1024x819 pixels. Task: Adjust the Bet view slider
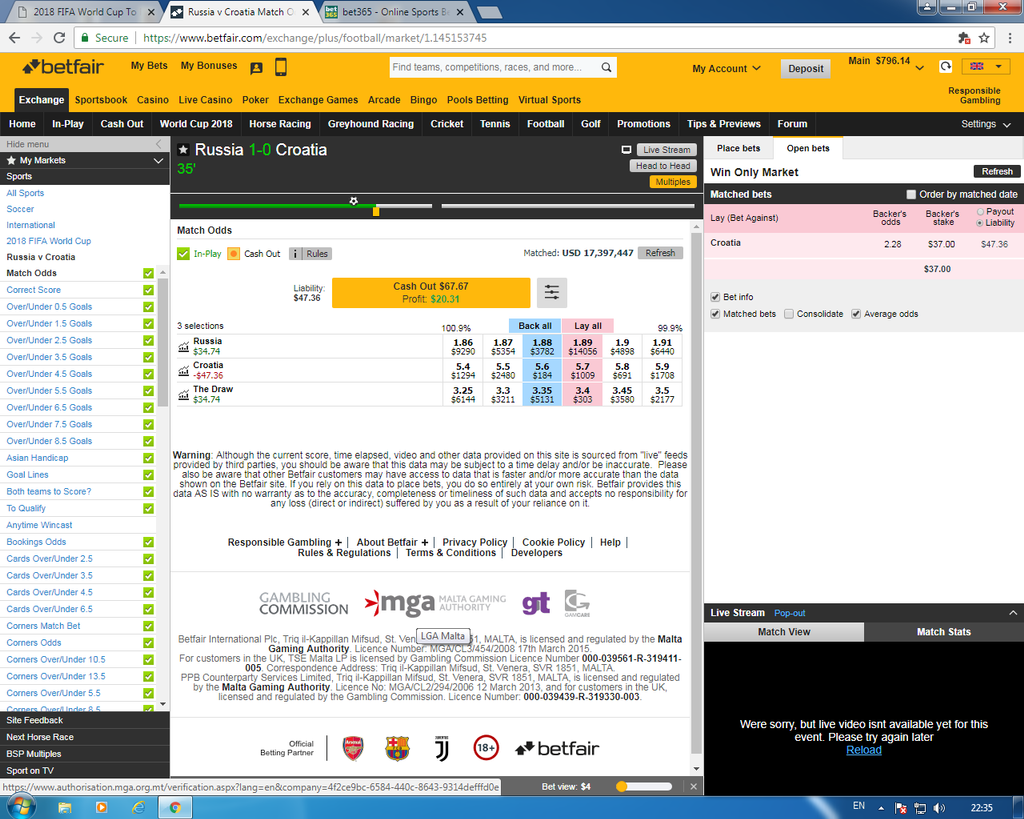pyautogui.click(x=644, y=786)
